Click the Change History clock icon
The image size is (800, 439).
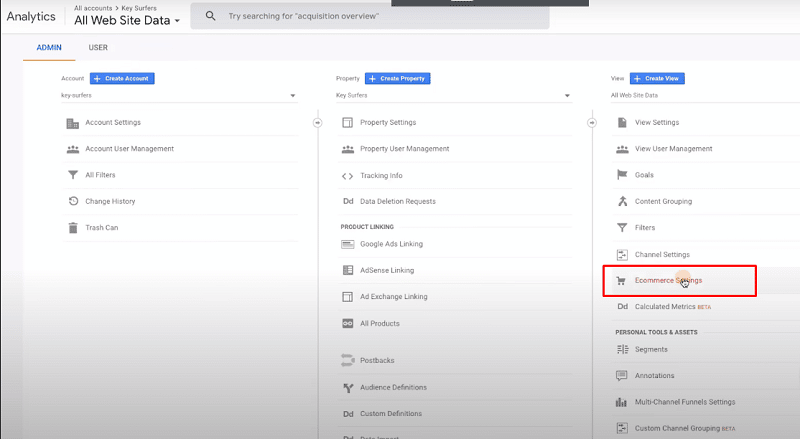73,201
